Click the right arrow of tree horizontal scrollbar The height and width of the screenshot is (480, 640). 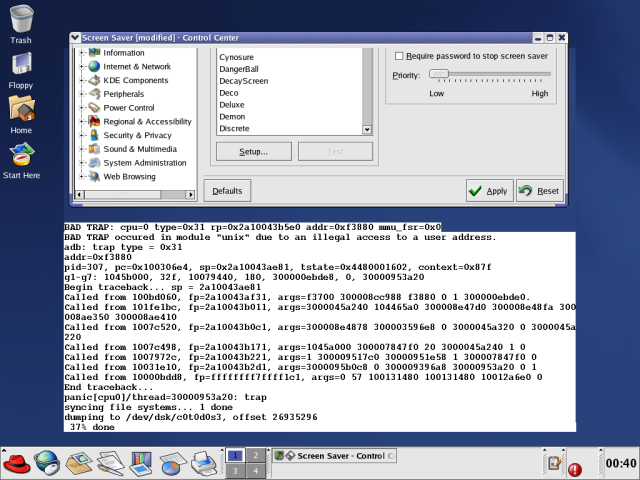pos(190,195)
